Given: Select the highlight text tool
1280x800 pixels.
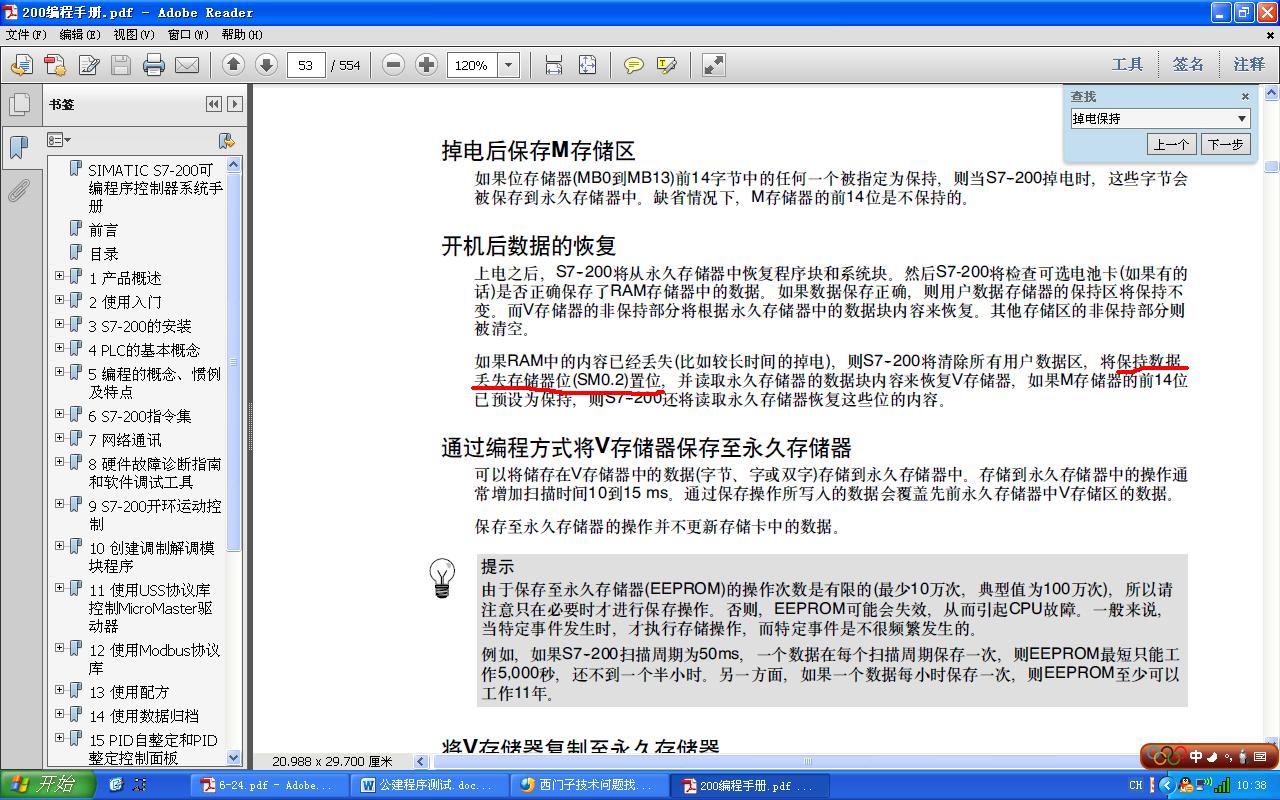Looking at the screenshot, I should coord(667,65).
